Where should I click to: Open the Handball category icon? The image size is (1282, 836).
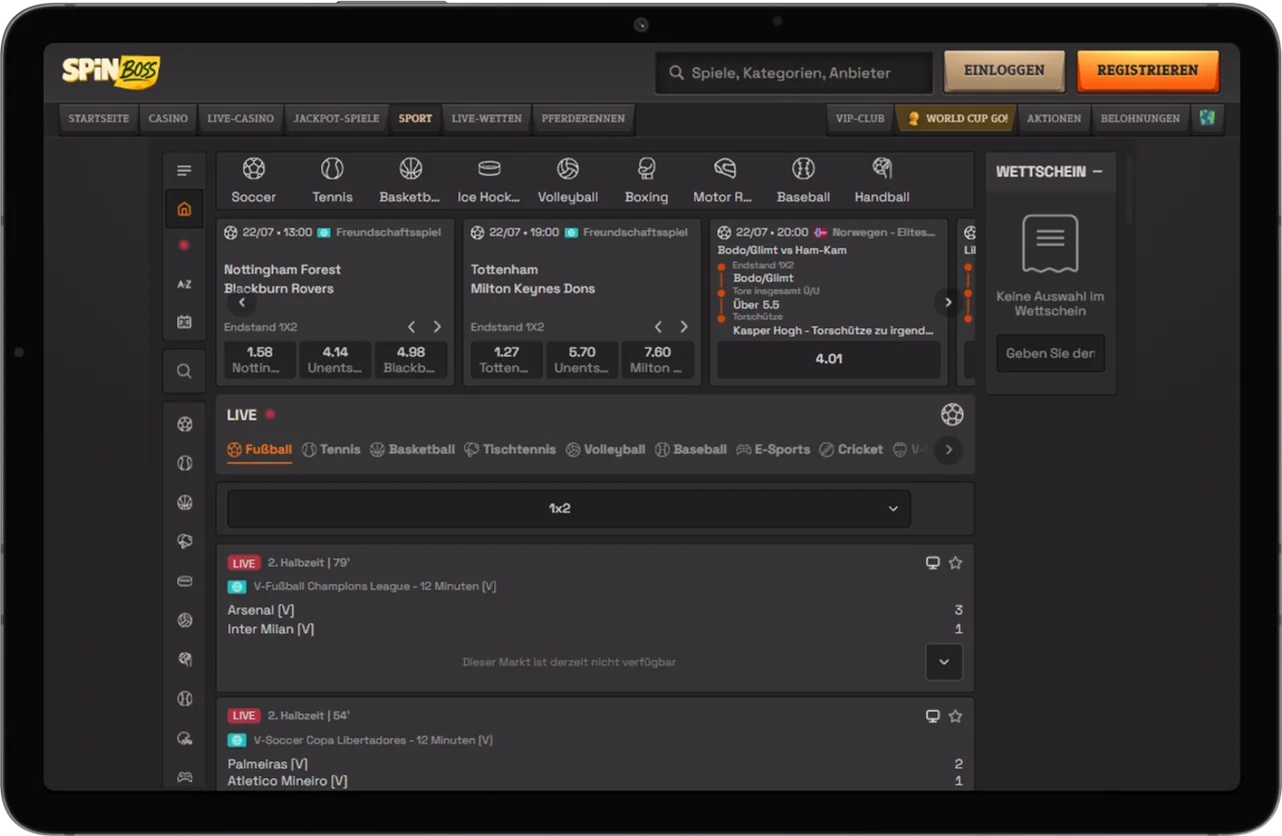point(882,168)
